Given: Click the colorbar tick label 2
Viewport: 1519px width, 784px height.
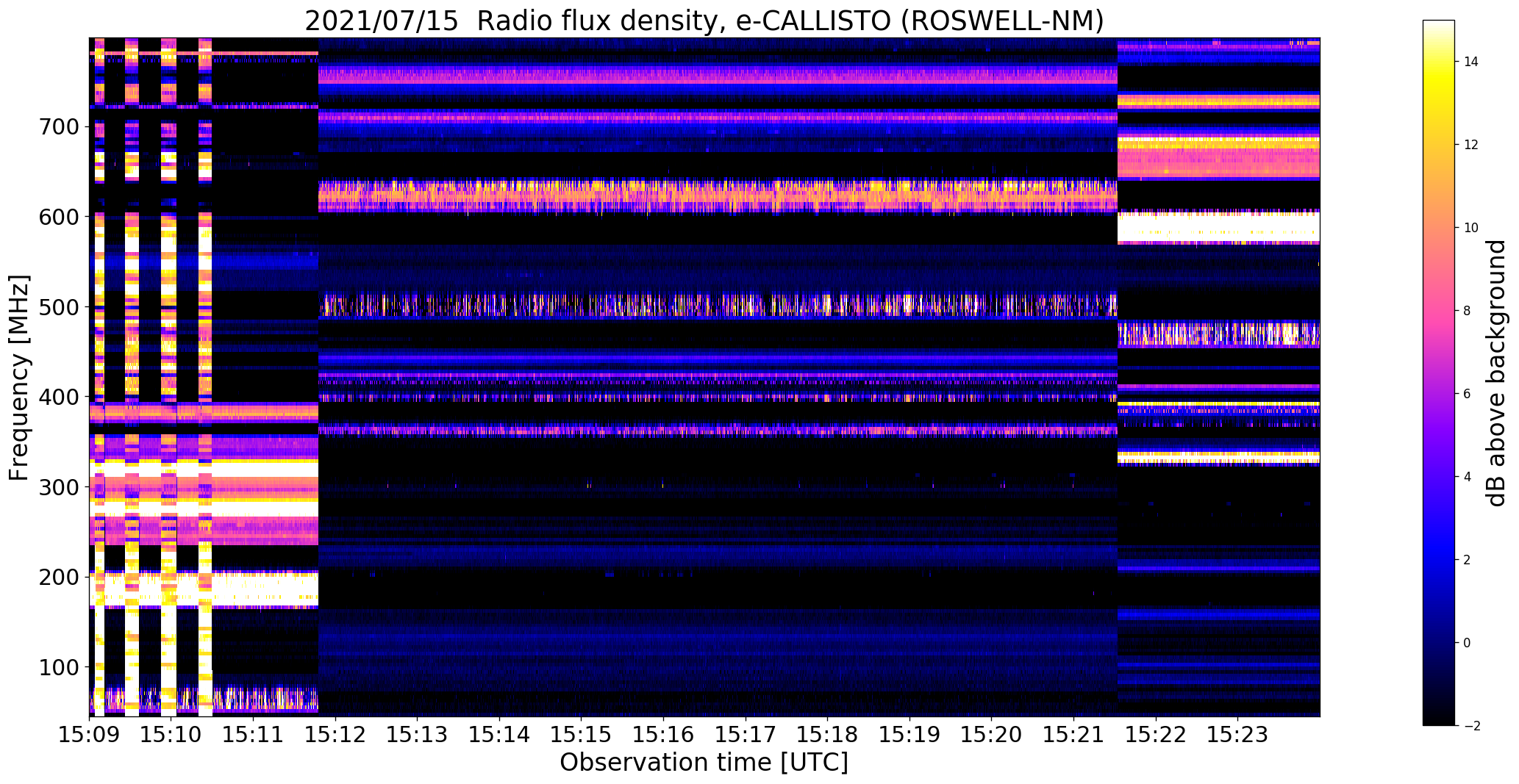Looking at the screenshot, I should tap(1468, 560).
